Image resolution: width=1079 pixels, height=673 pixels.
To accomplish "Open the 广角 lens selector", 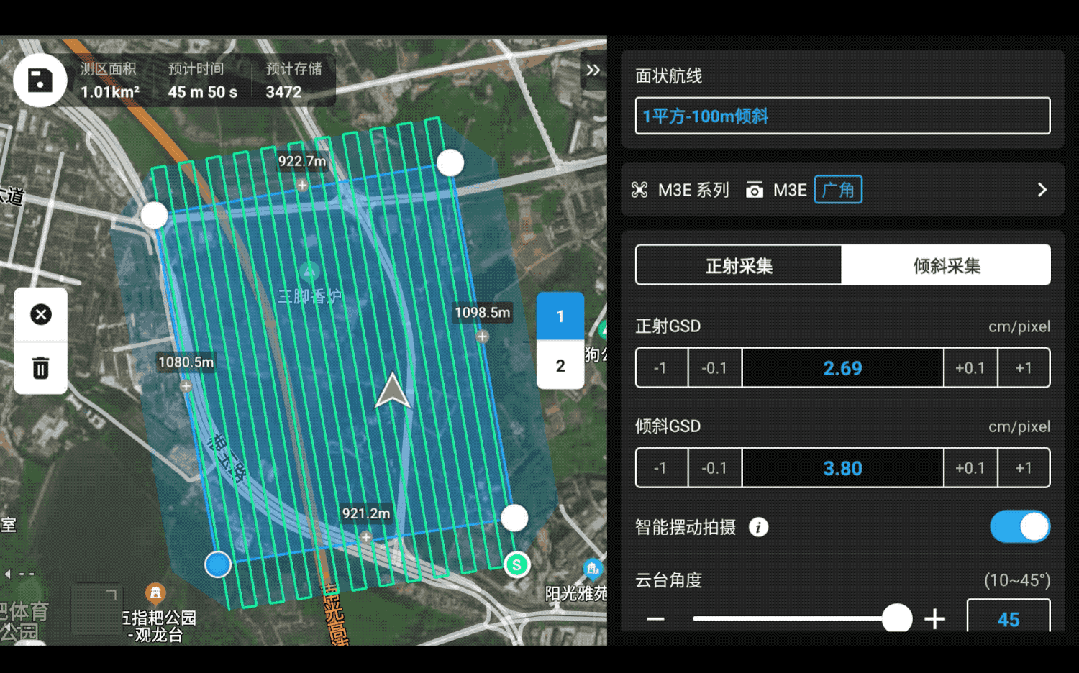I will [x=837, y=190].
